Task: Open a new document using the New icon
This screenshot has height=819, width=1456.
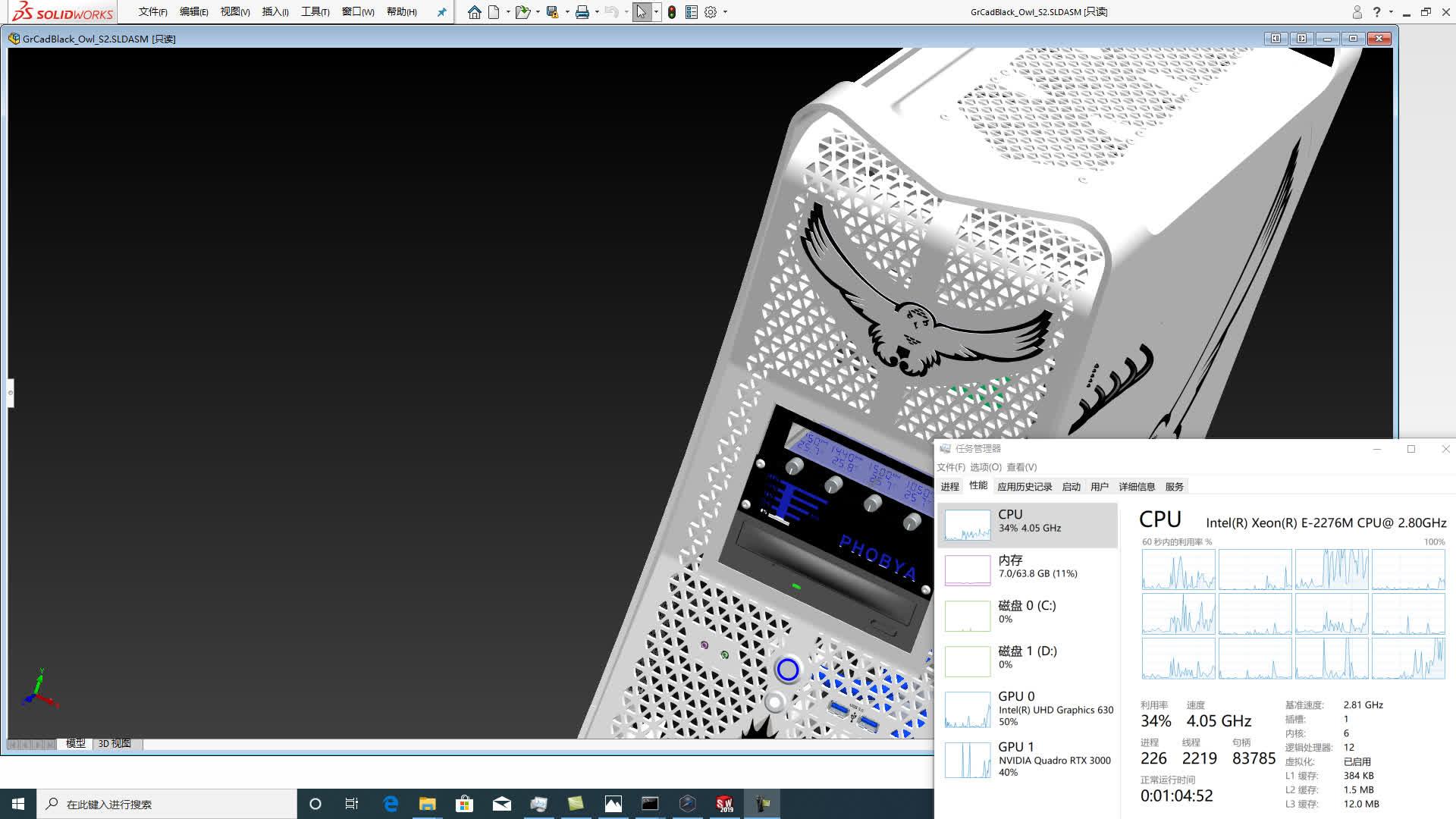Action: click(493, 11)
